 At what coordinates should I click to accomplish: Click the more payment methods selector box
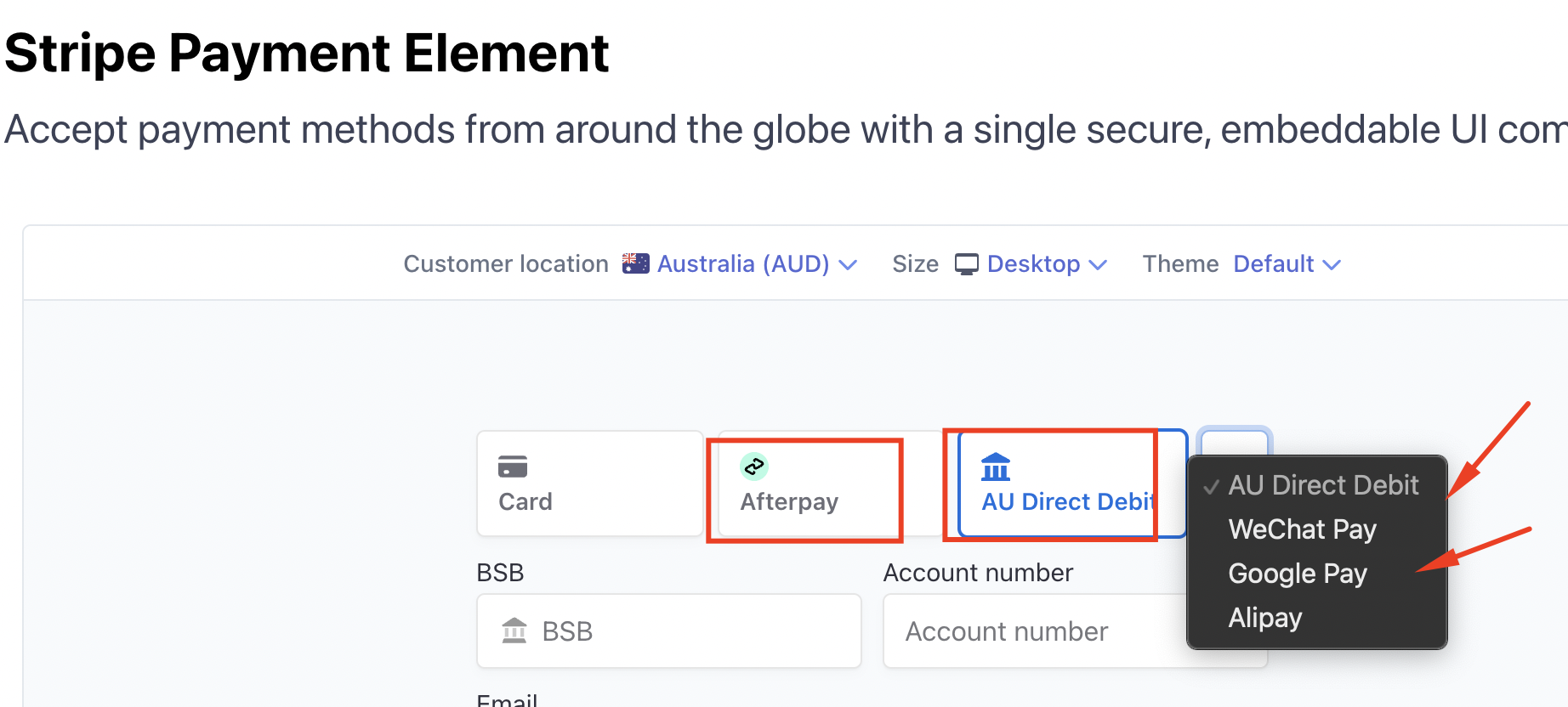point(1234,442)
